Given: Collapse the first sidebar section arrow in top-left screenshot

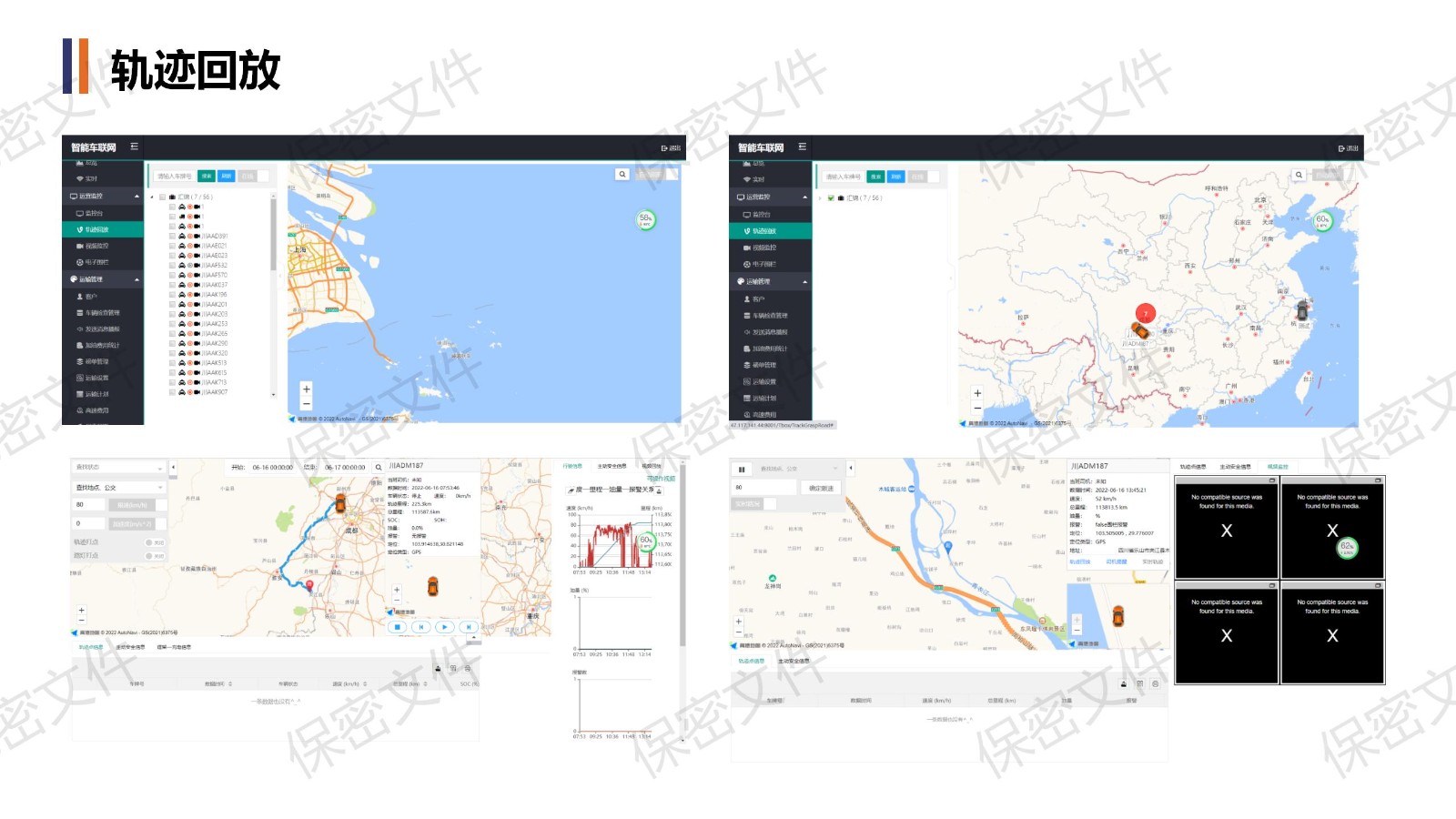Looking at the screenshot, I should click(137, 197).
